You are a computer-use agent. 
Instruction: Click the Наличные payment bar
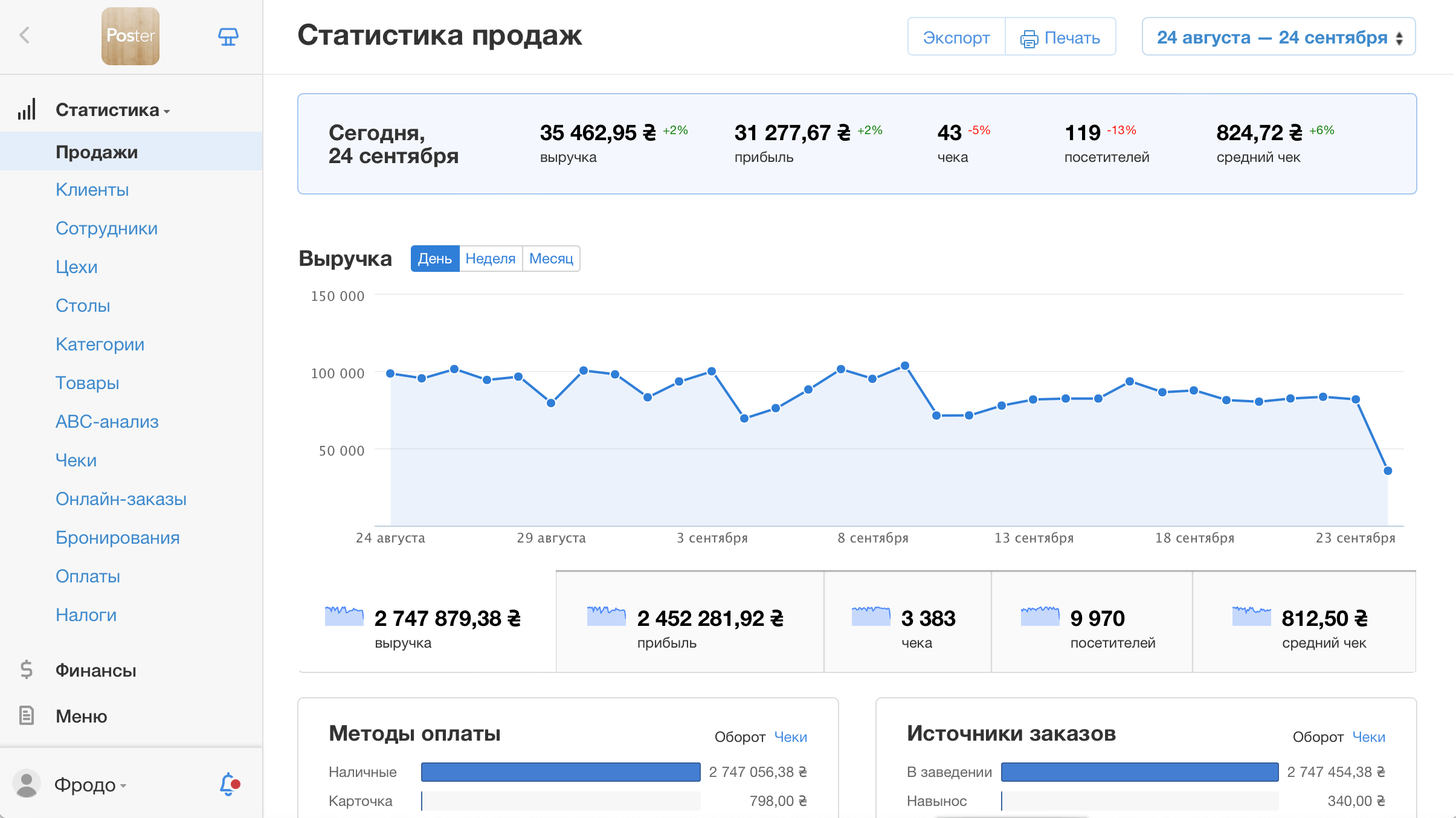(x=560, y=772)
